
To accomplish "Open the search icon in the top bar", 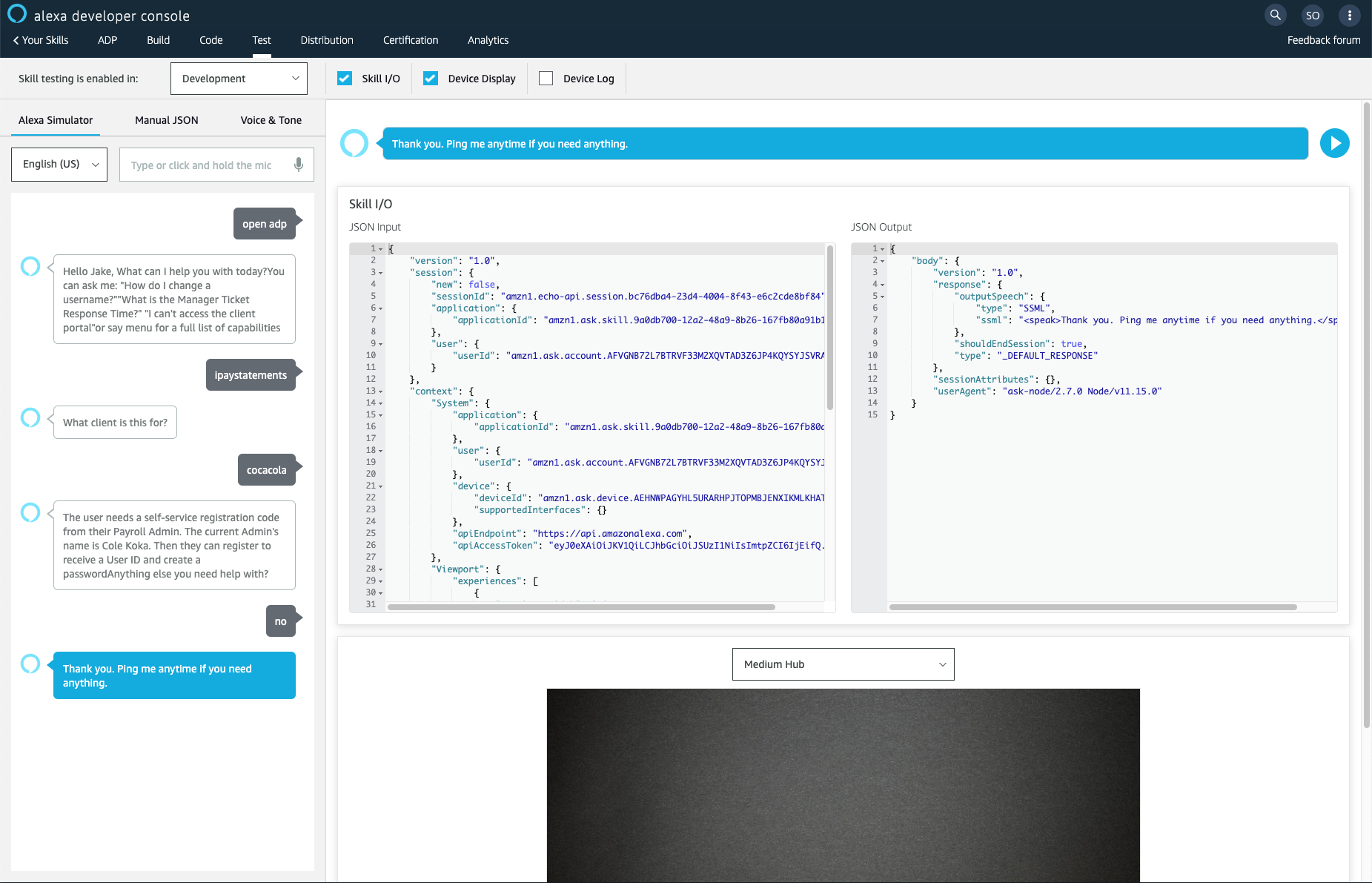I will pos(1275,15).
